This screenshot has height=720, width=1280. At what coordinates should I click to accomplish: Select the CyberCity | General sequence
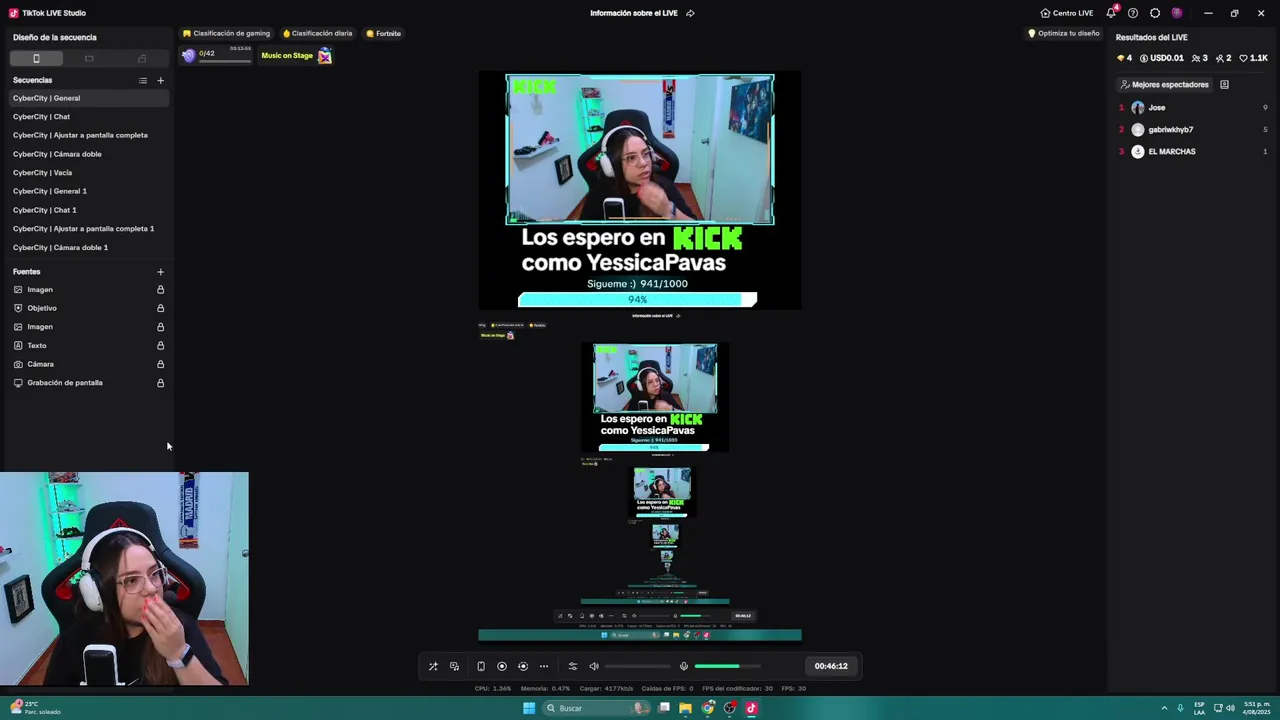pos(88,98)
